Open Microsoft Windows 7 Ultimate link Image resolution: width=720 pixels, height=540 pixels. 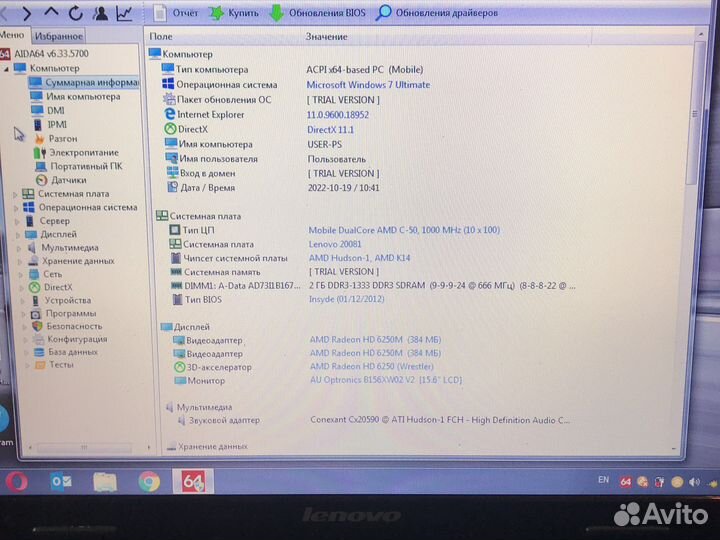[x=368, y=85]
